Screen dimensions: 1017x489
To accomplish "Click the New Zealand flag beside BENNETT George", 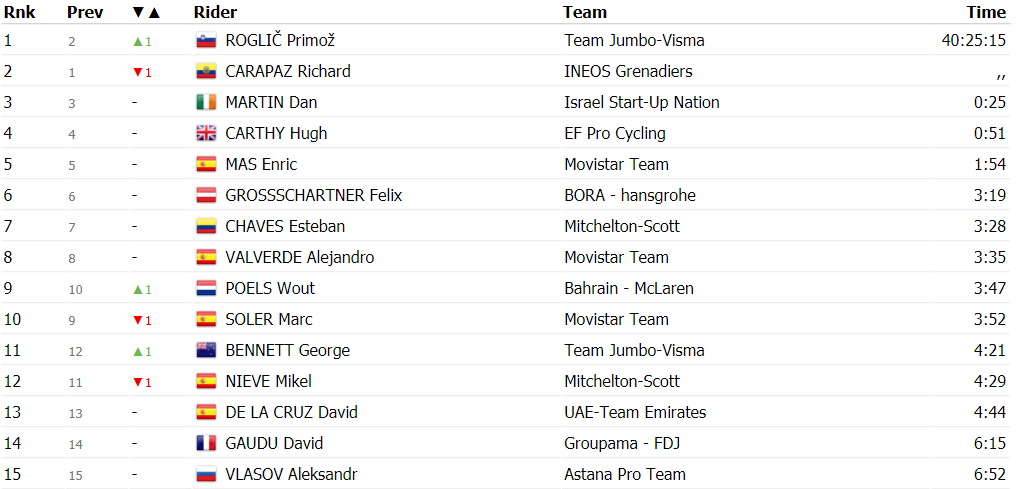I will point(206,351).
